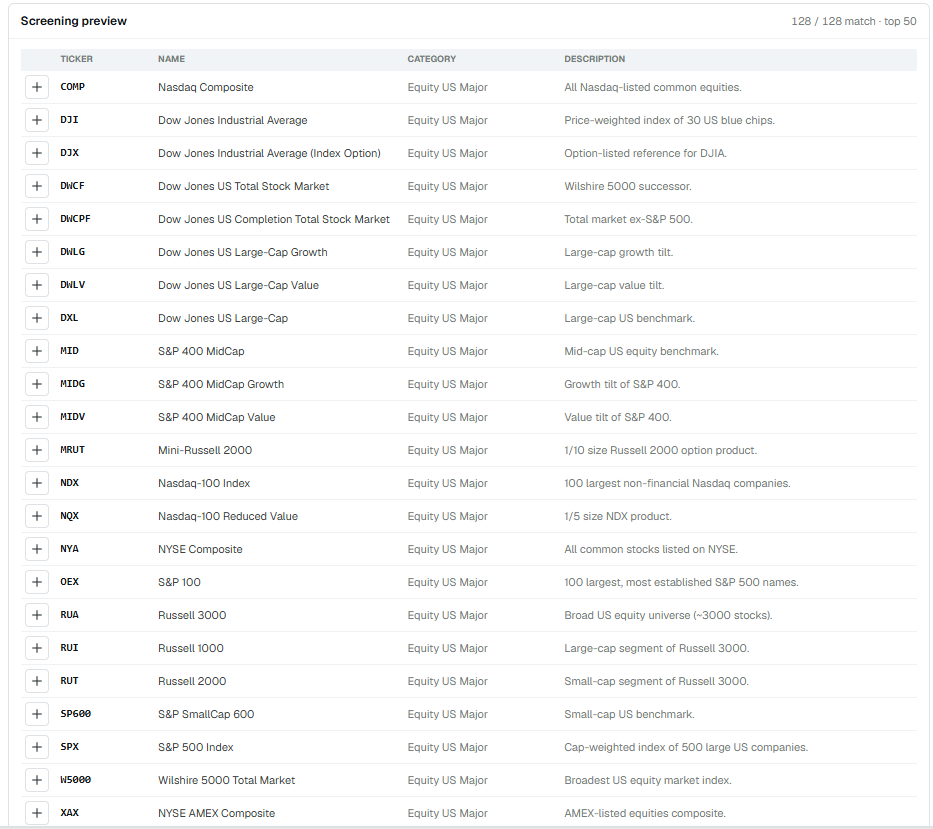Click plus icon beside OEX
Viewport: 933px width, 829px height.
click(x=37, y=582)
